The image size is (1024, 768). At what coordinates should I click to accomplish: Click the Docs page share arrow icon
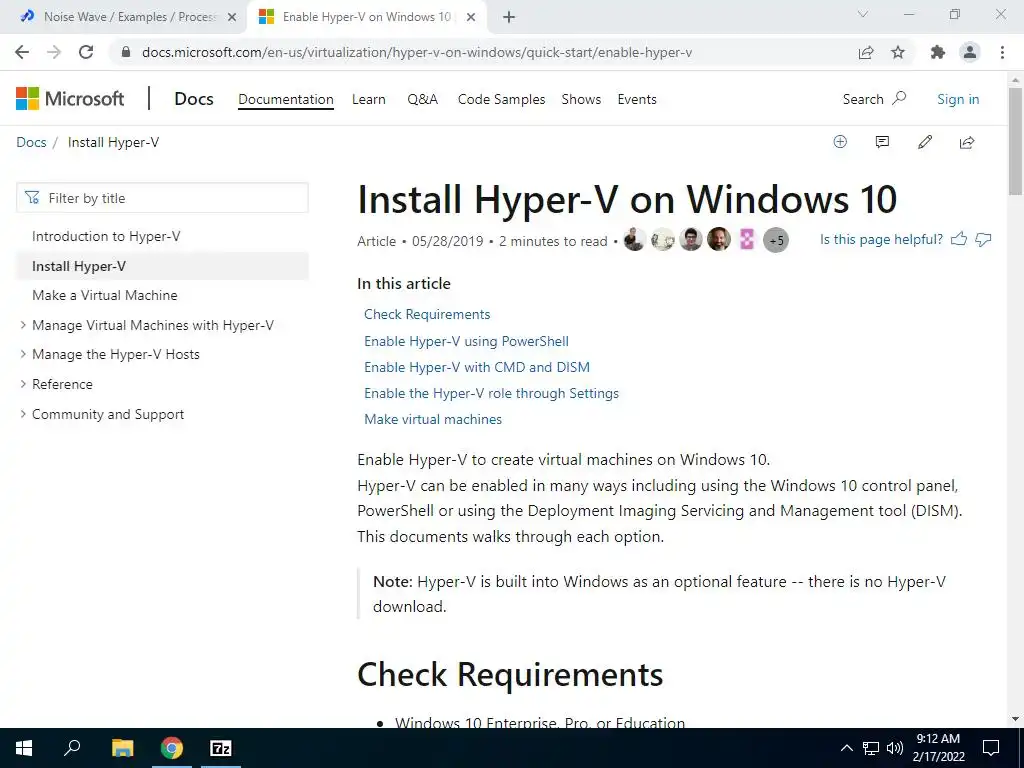pyautogui.click(x=967, y=142)
